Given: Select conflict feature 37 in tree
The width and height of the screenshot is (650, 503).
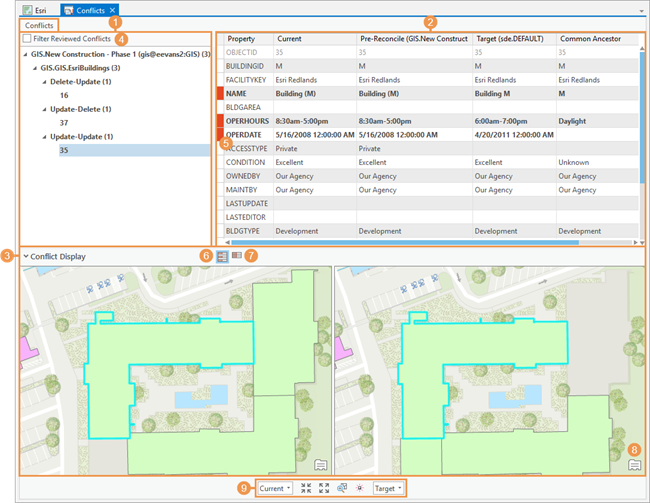Looking at the screenshot, I should pos(64,123).
